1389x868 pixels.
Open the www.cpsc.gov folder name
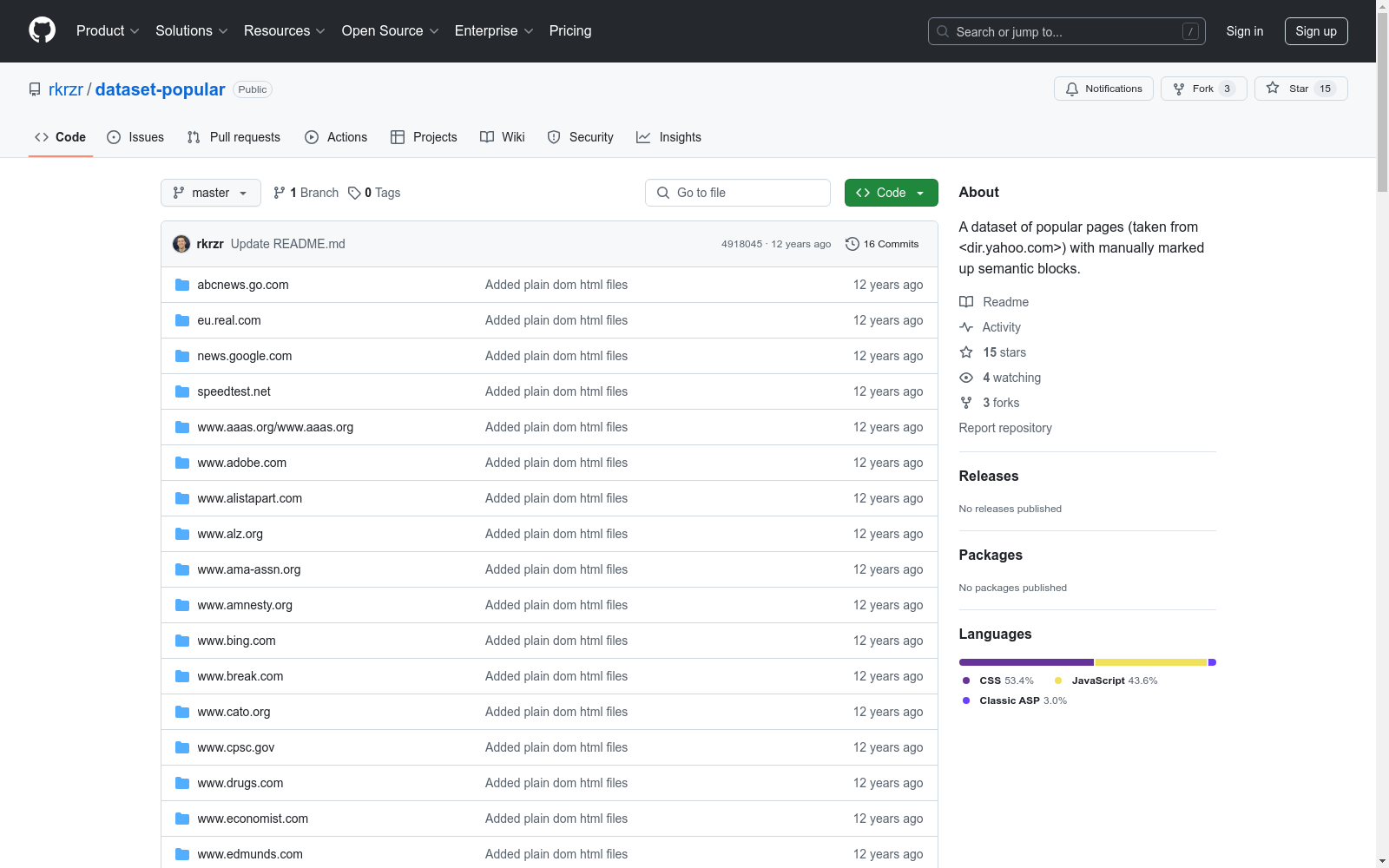click(x=236, y=747)
